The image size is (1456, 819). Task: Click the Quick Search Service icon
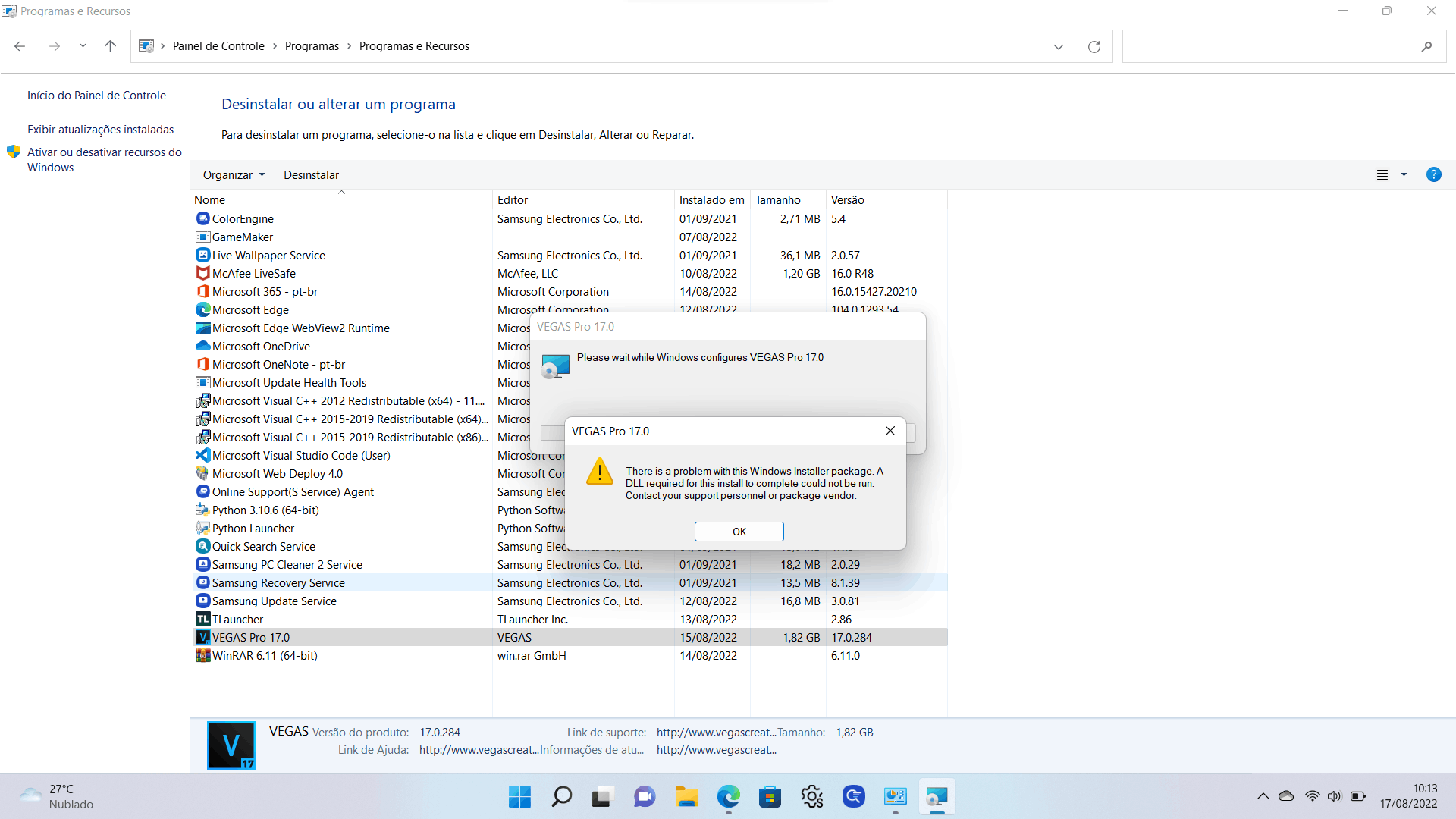202,546
